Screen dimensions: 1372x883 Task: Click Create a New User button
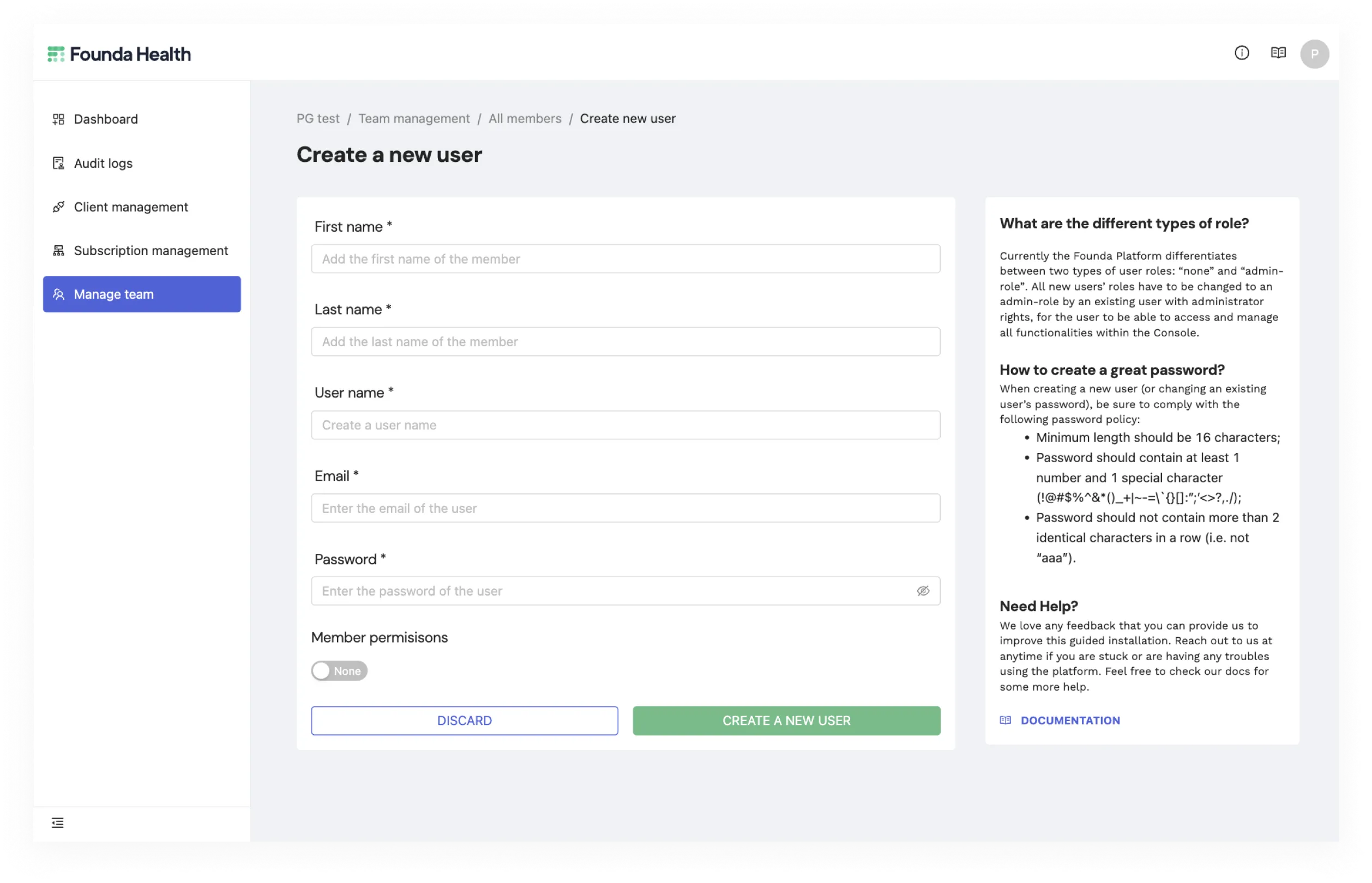[786, 721]
